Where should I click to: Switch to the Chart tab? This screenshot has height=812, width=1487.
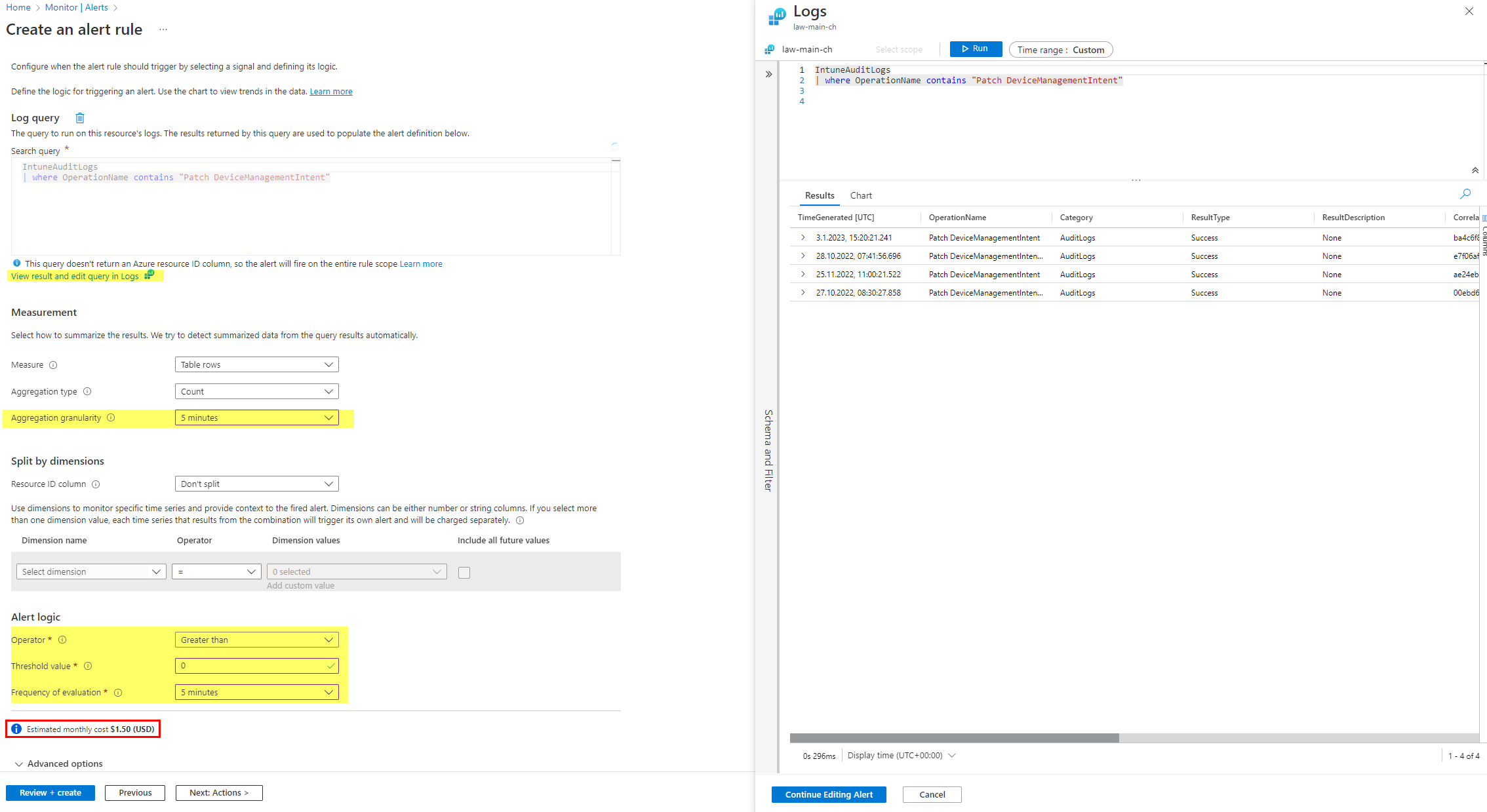pos(860,196)
